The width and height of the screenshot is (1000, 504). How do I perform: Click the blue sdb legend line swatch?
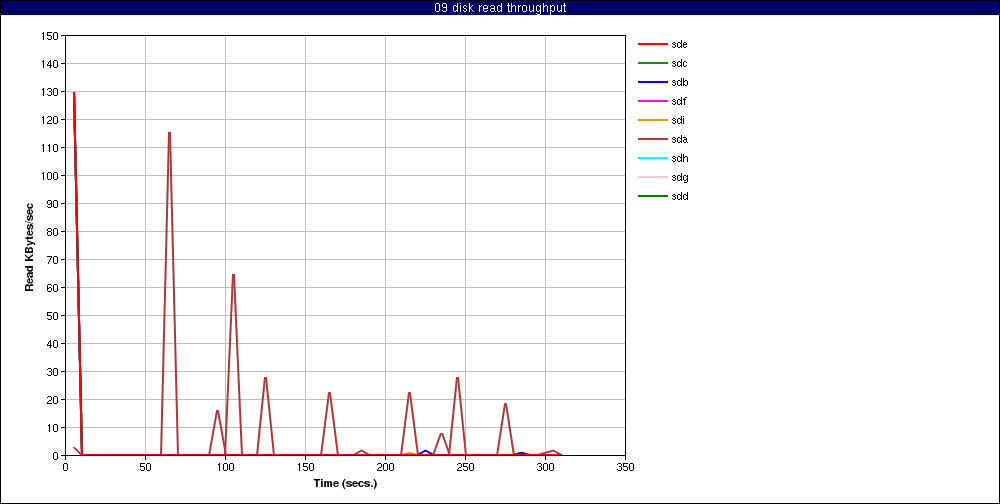pos(652,82)
